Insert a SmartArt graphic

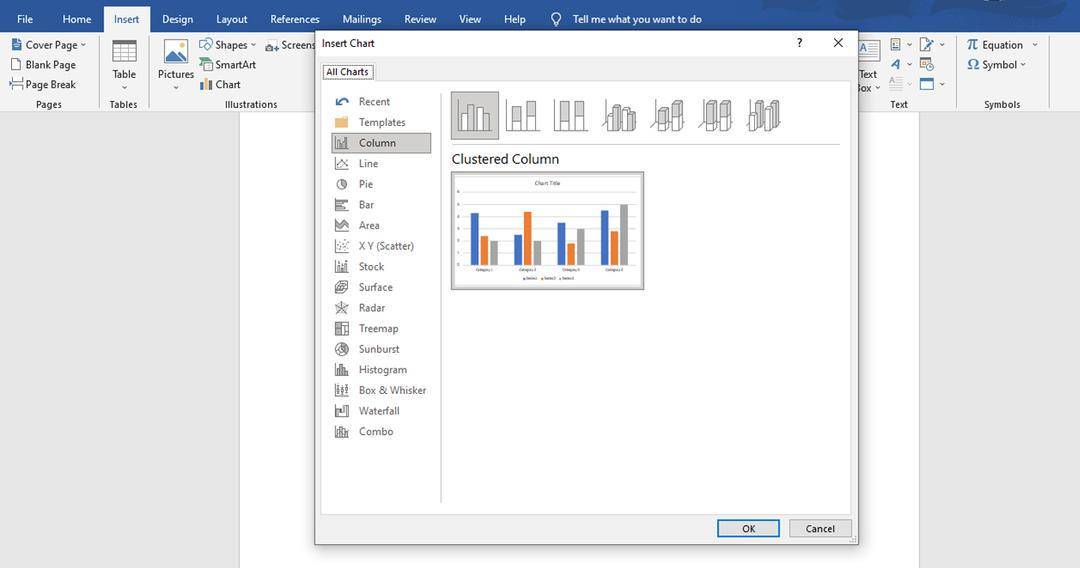tap(227, 65)
